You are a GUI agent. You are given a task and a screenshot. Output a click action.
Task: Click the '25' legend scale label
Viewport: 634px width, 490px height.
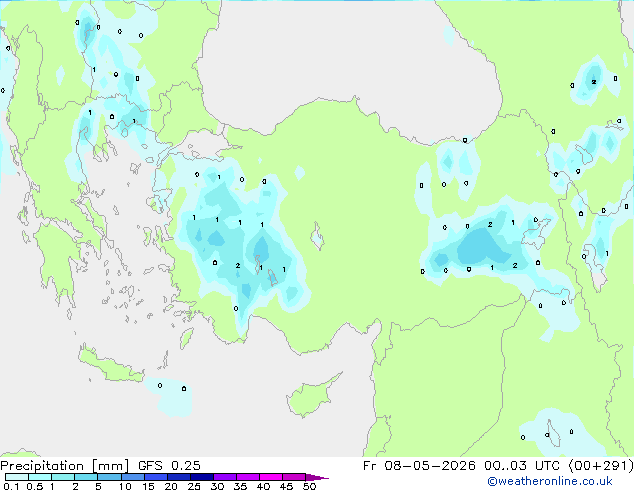click(194, 486)
